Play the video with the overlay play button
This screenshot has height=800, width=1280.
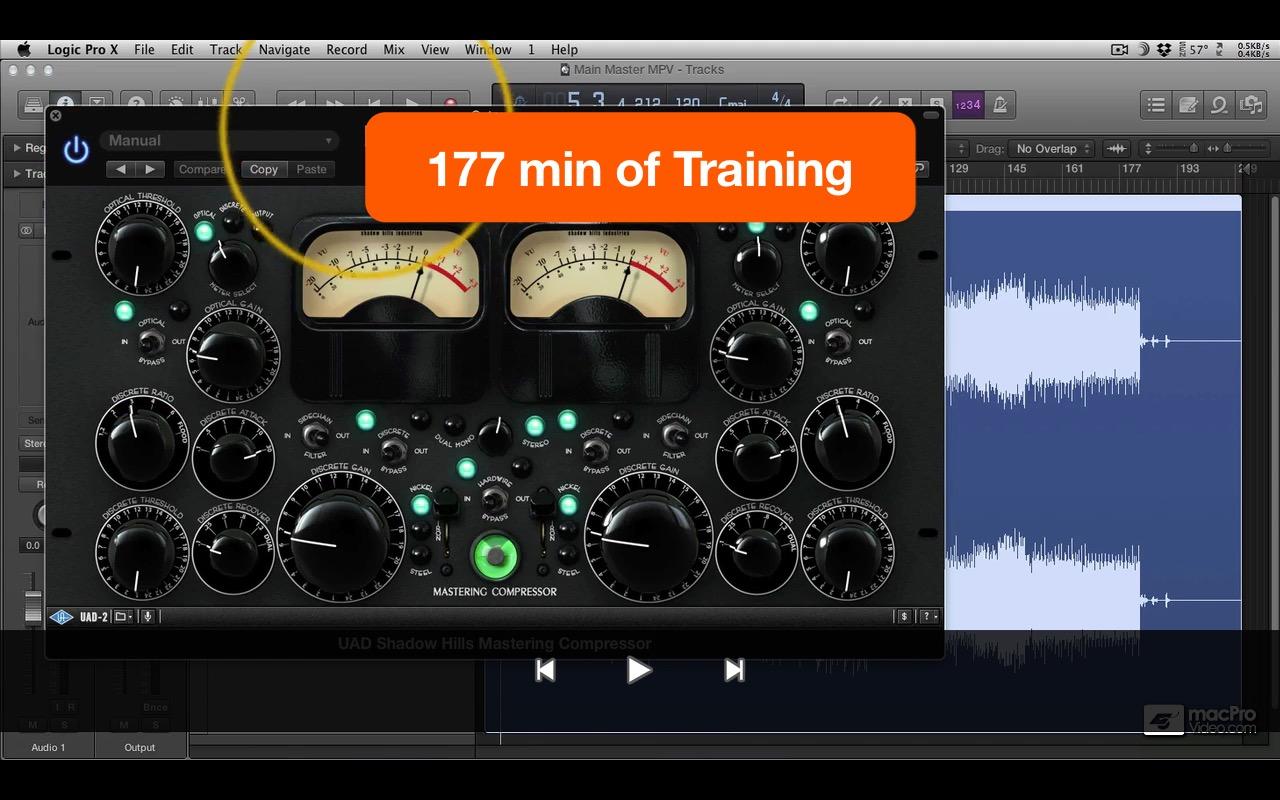pos(639,670)
